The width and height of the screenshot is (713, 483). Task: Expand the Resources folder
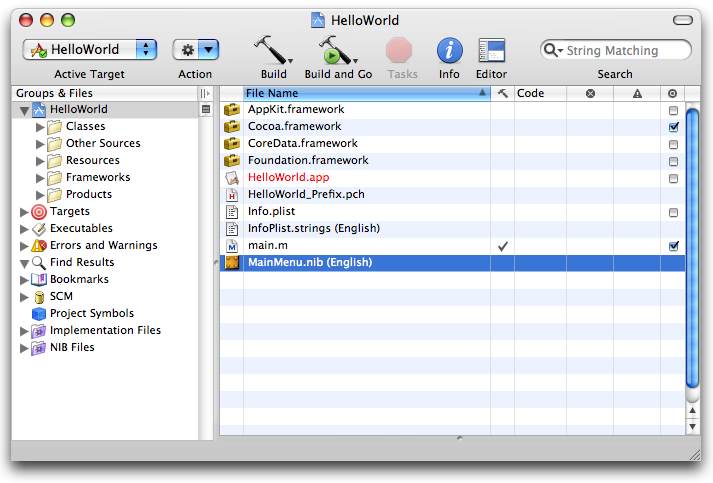point(40,161)
